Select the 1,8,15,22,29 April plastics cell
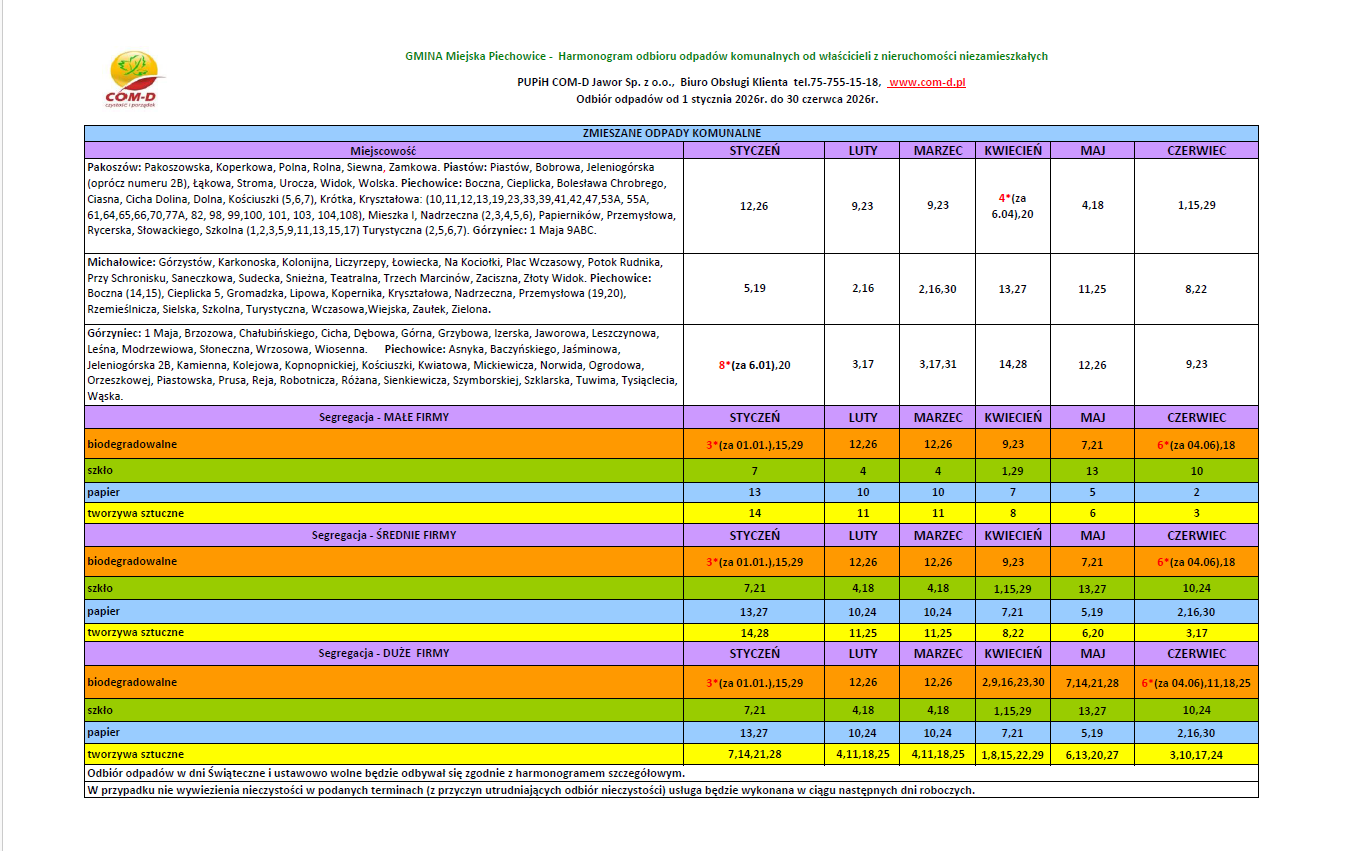This screenshot has width=1352, height=851. point(1012,754)
